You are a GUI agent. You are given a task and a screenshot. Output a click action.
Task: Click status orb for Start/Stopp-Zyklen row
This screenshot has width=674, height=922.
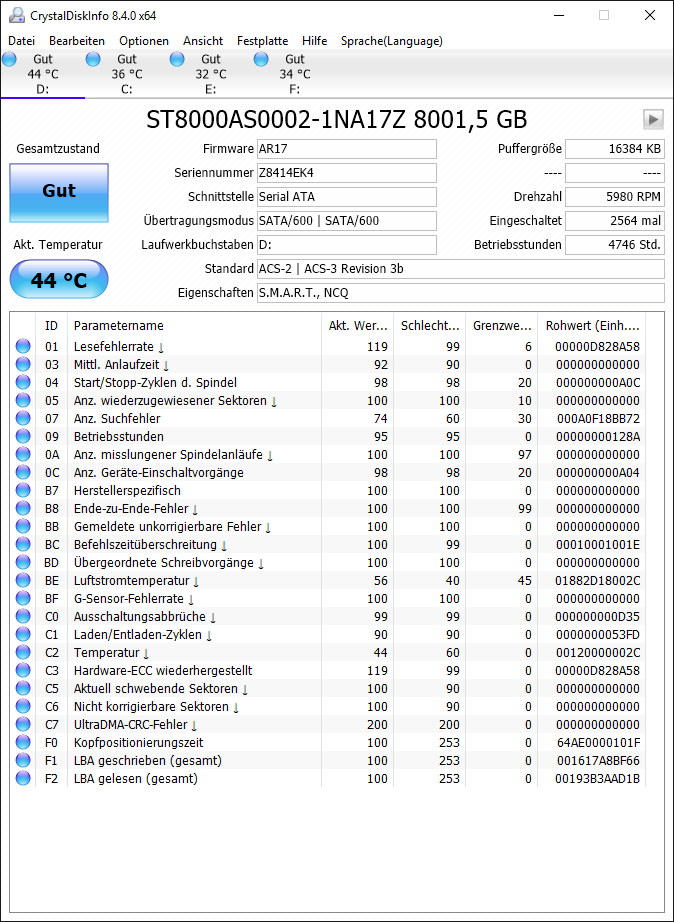pos(23,382)
